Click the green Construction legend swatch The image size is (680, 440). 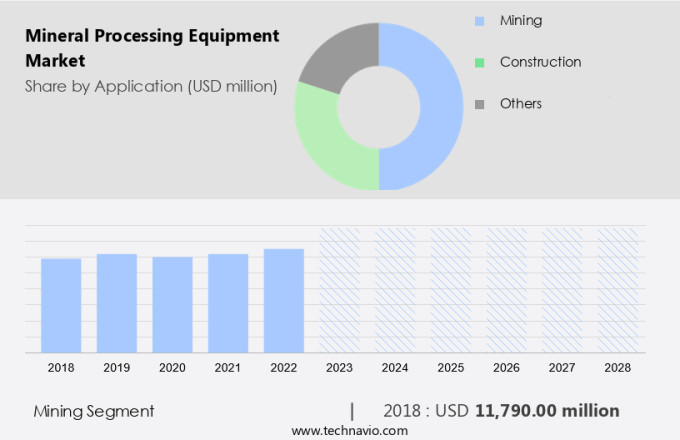pyautogui.click(x=479, y=62)
